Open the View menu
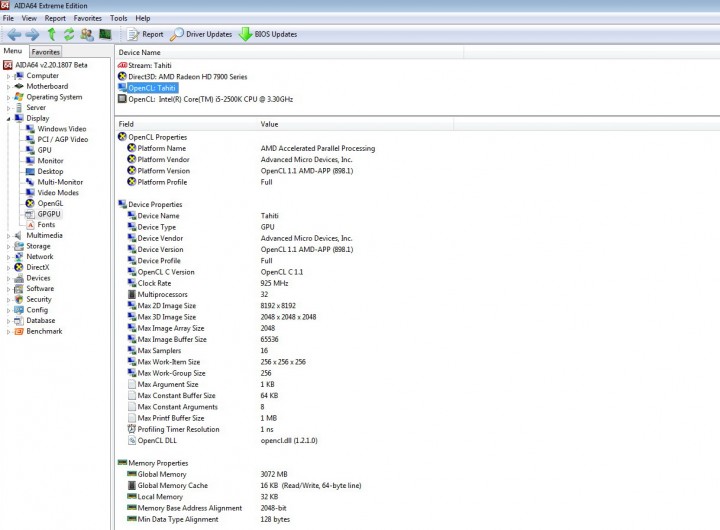720x530 pixels. click(x=29, y=18)
